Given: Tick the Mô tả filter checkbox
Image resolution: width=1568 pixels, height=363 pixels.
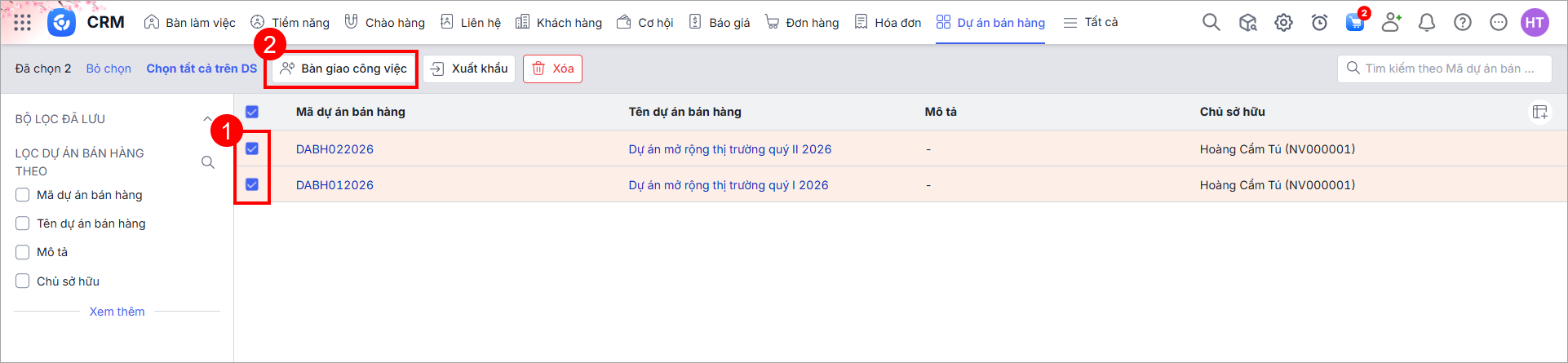Looking at the screenshot, I should point(23,252).
